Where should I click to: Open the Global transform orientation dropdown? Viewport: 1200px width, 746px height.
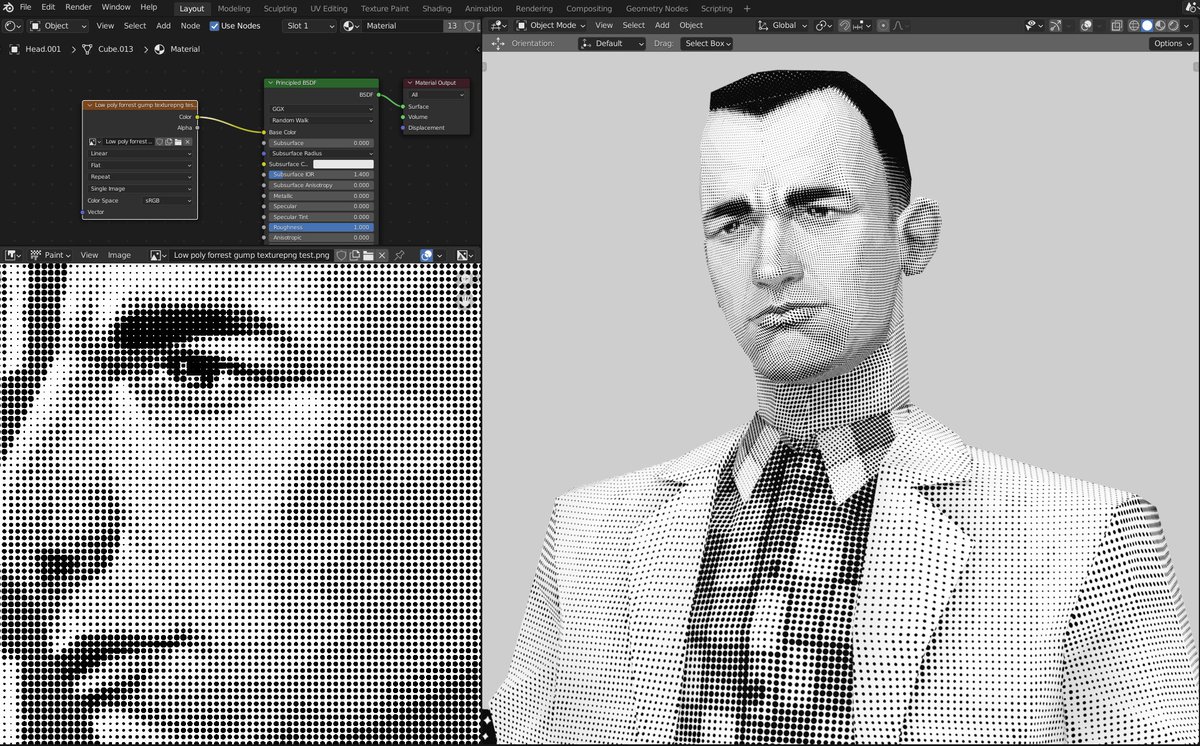click(783, 25)
